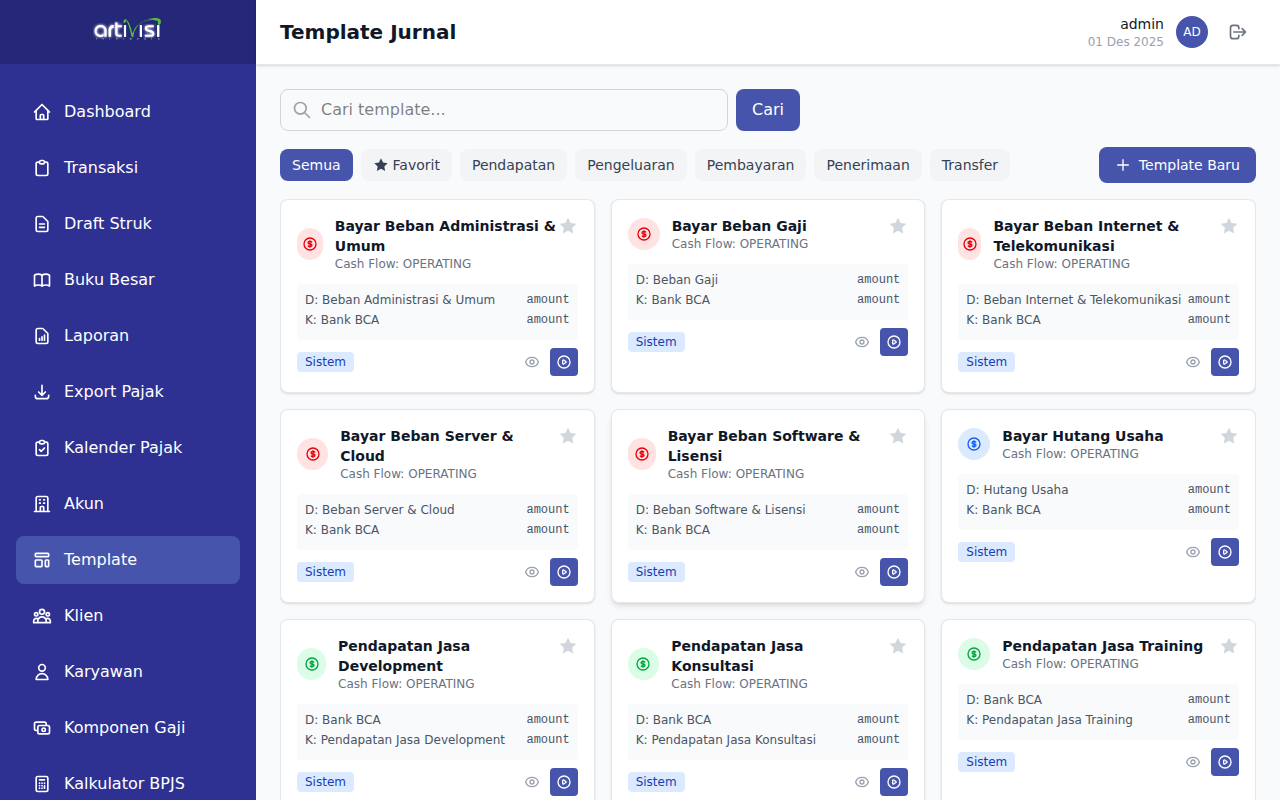This screenshot has width=1280, height=800.
Task: View the Bayar Beban Administrasi & Umum details
Action: [x=532, y=362]
